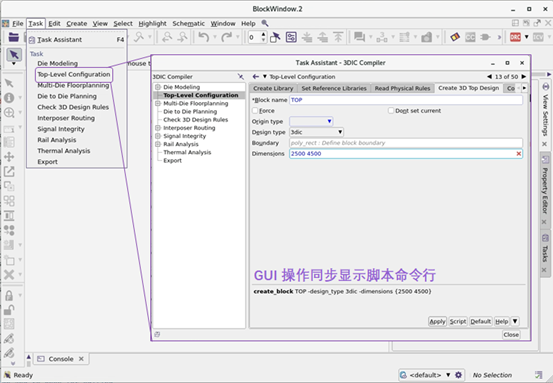This screenshot has width=553, height=383.
Task: Click the magnifier zoom tool in left sidebar
Action: (9, 113)
